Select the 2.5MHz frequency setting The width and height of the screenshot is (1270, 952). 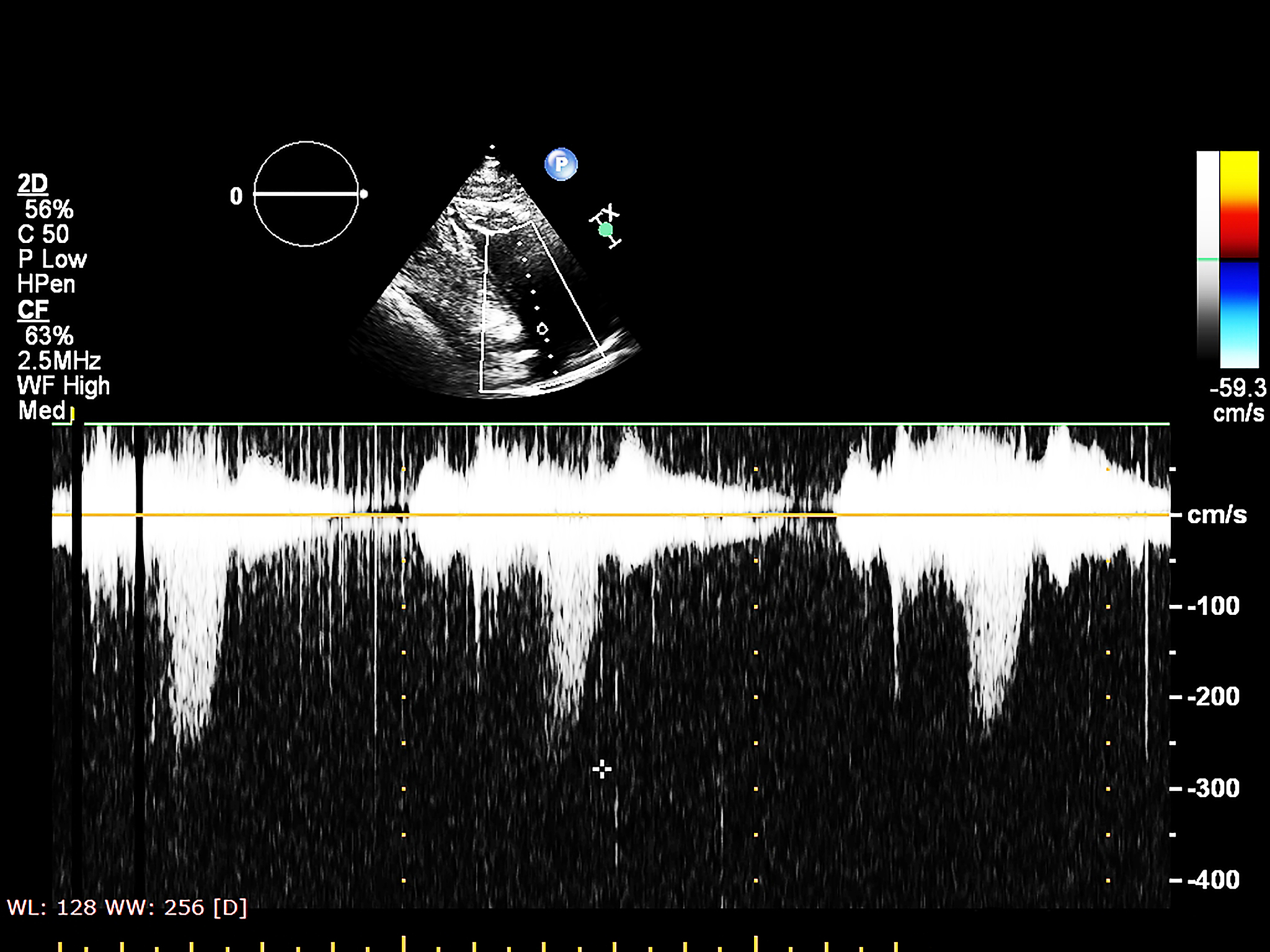(59, 361)
